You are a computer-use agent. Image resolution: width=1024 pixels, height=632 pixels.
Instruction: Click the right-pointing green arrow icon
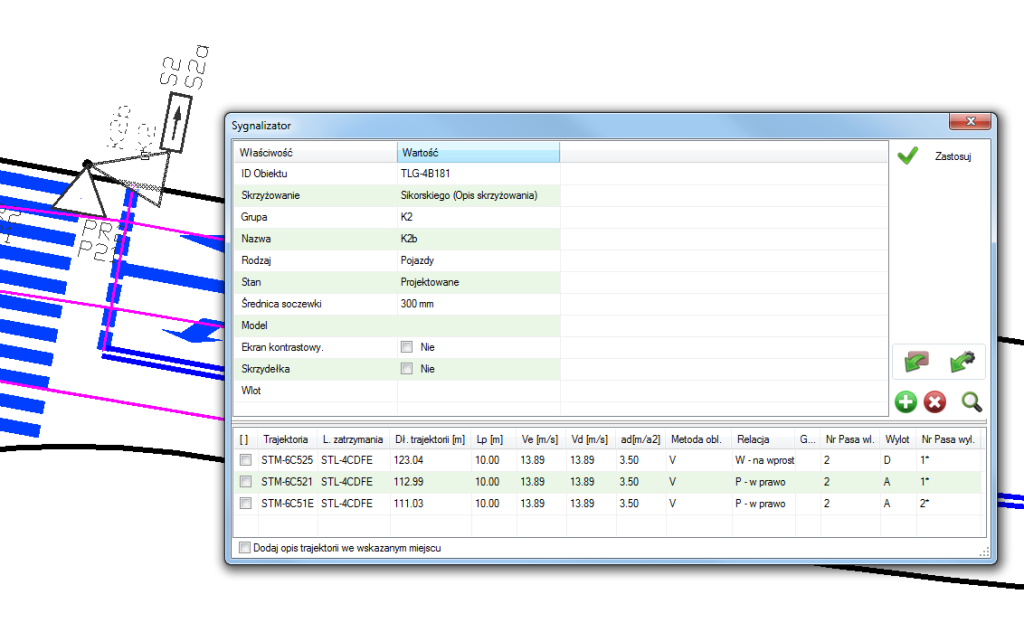coord(962,361)
